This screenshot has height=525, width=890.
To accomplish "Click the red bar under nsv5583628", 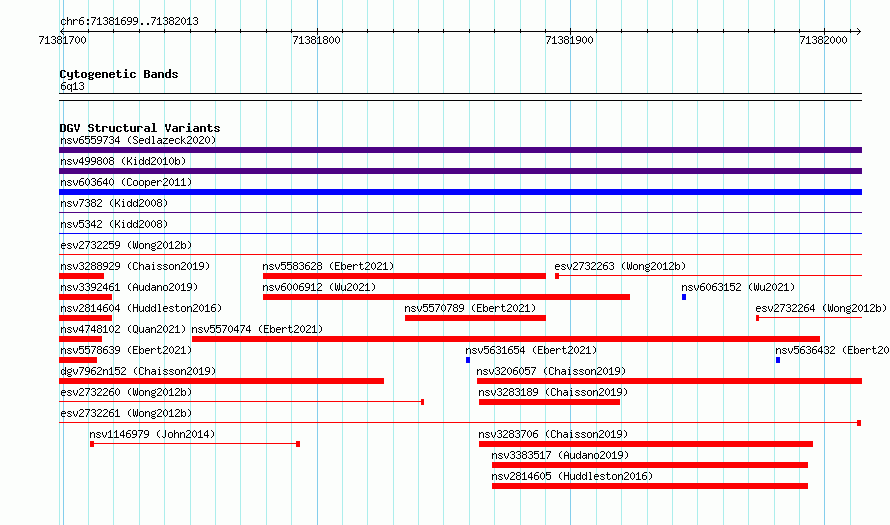I will click(404, 276).
